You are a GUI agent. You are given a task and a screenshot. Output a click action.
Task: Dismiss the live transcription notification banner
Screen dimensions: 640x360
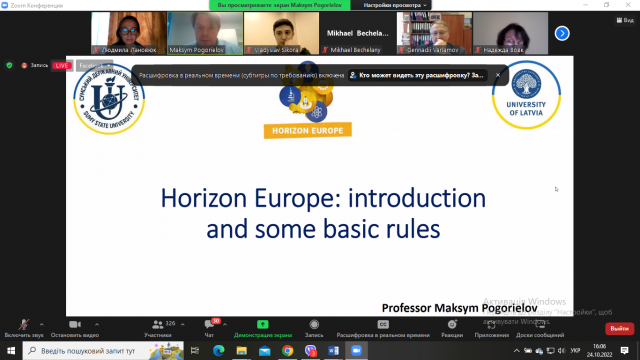pos(498,75)
